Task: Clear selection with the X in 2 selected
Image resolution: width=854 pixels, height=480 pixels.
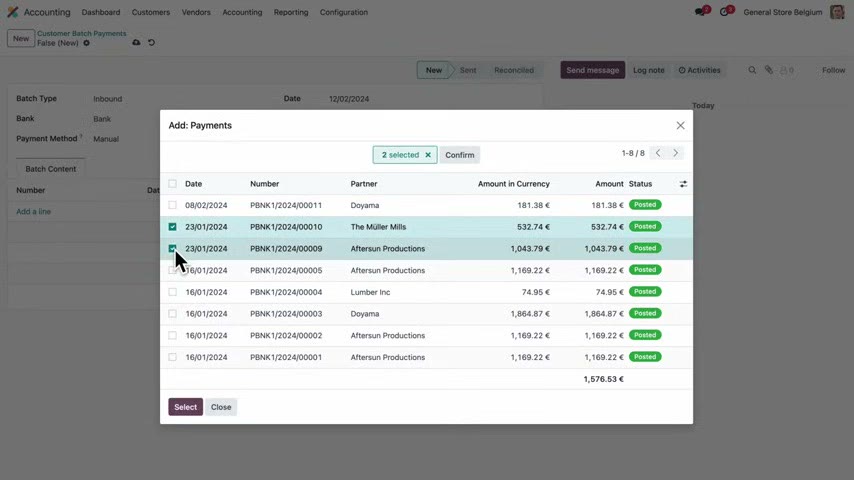Action: pos(428,155)
